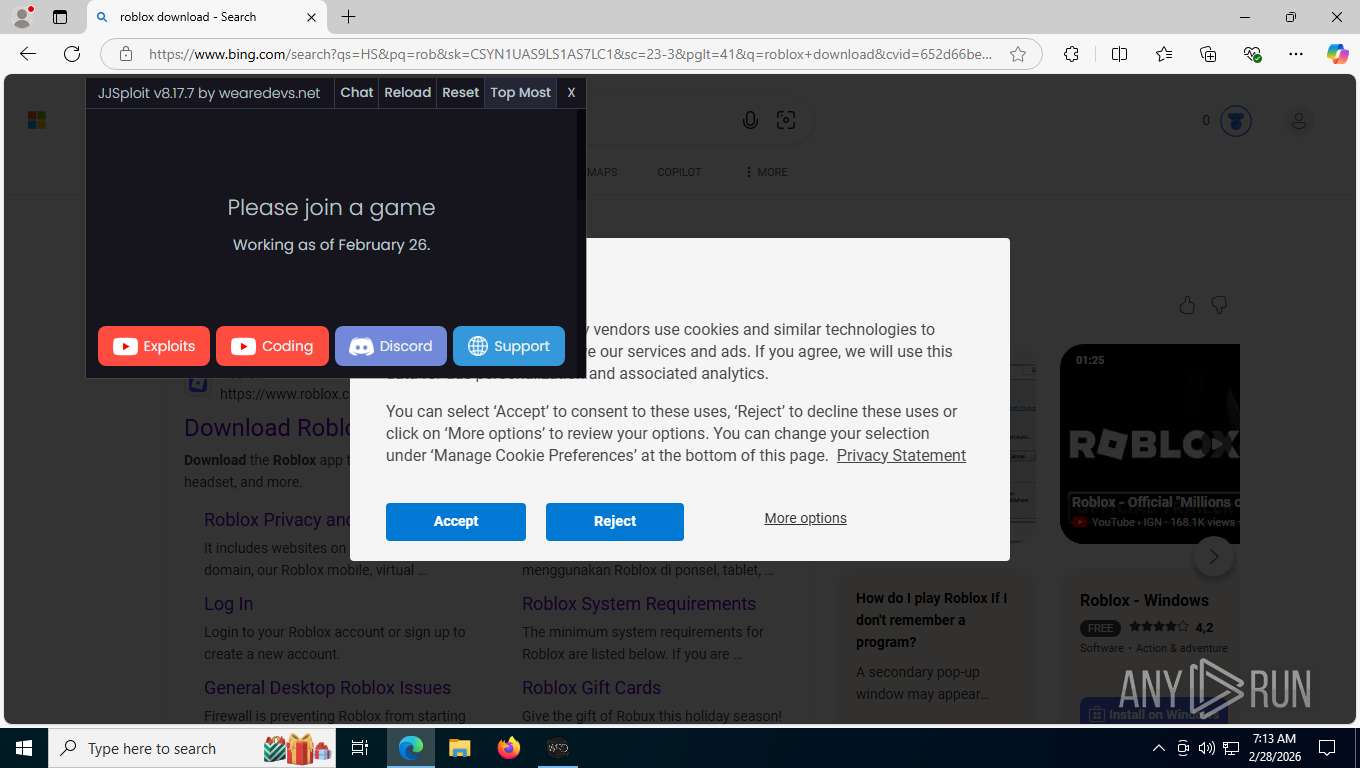The width and height of the screenshot is (1360, 768).
Task: Open the Discord button in JJSploit
Action: pos(391,346)
